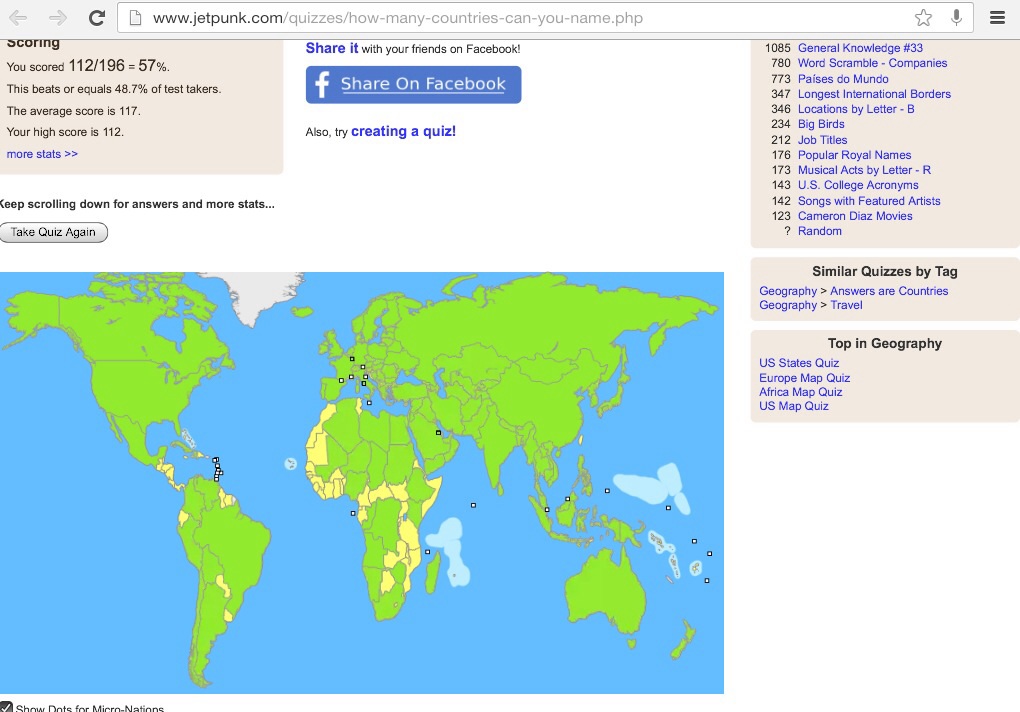1020x712 pixels.
Task: Click the Facebook logo on share button
Action: [x=322, y=85]
